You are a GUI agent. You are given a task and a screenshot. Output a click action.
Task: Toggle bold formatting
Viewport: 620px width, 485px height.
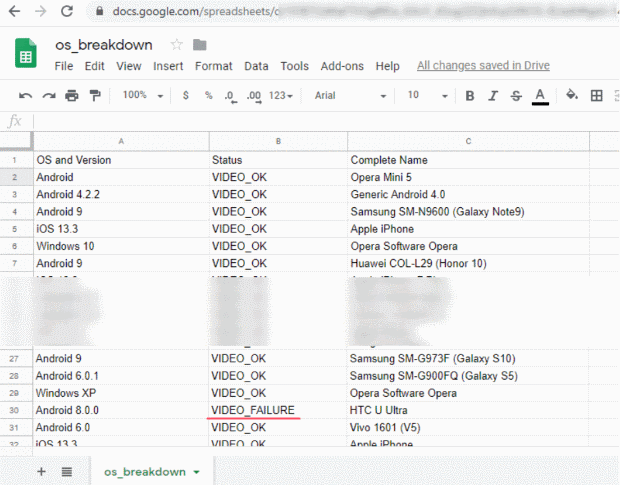click(470, 96)
